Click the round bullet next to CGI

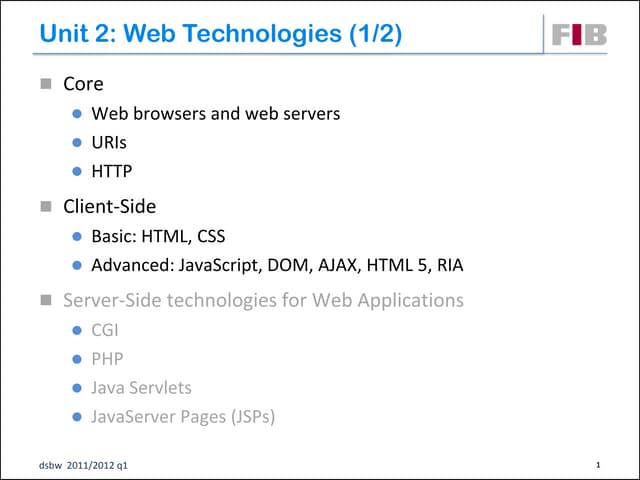coord(77,329)
